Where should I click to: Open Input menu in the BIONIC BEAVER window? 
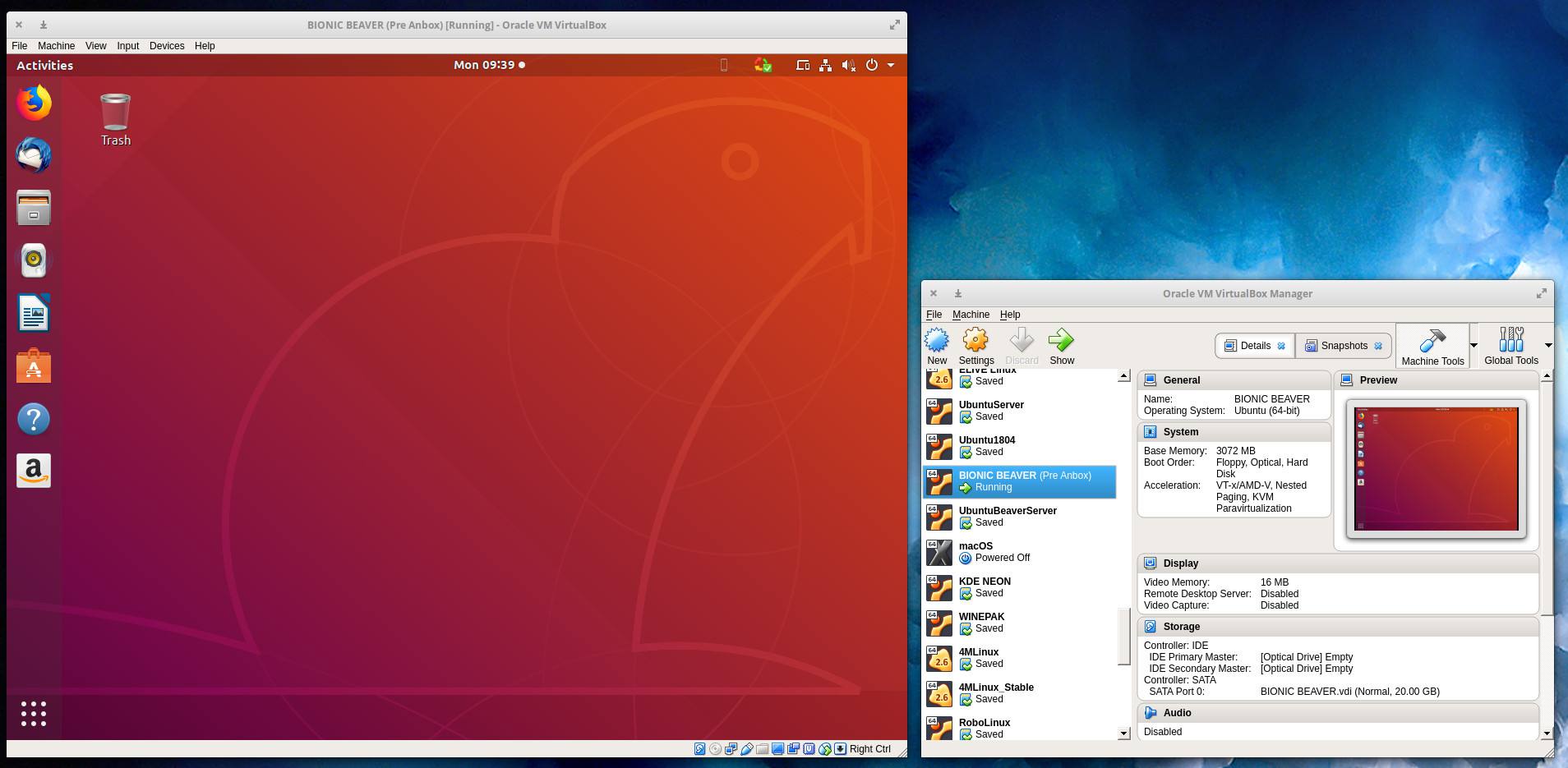pyautogui.click(x=127, y=46)
